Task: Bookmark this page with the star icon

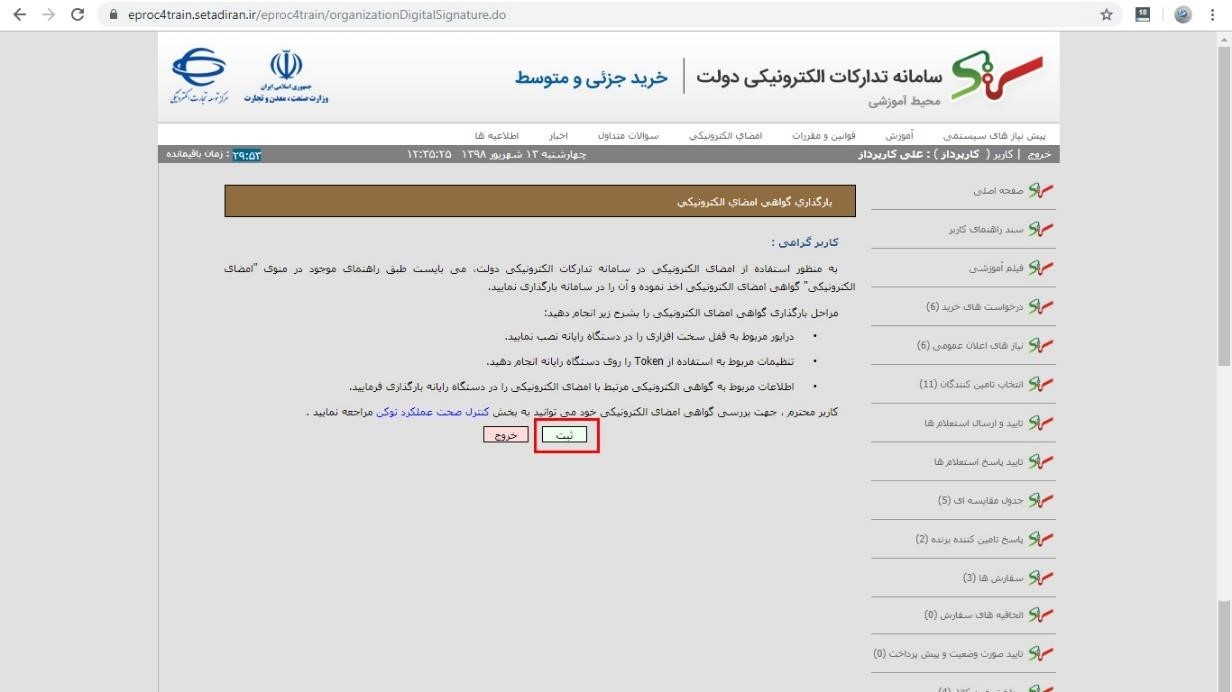Action: 1106,15
